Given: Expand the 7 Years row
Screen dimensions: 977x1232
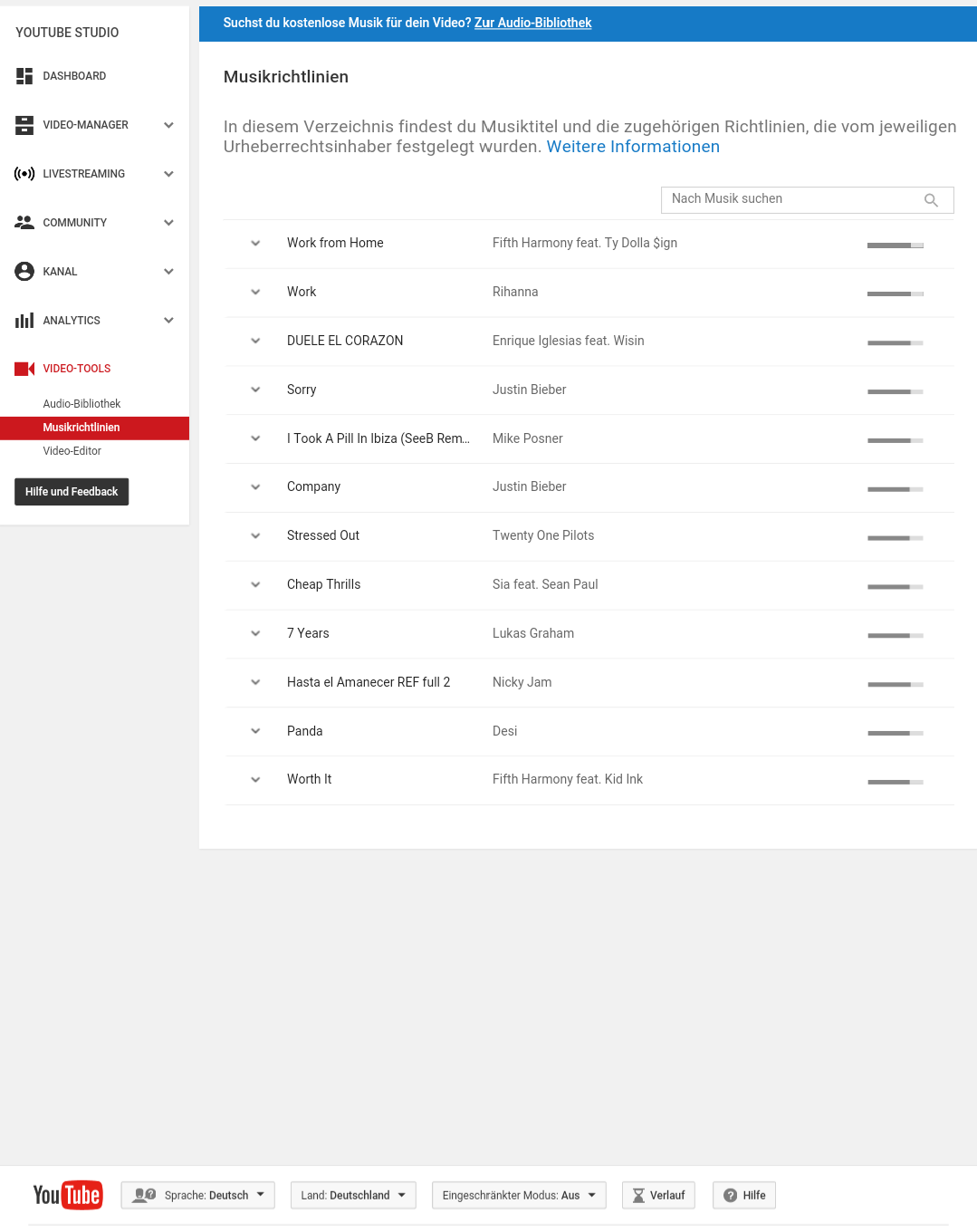Looking at the screenshot, I should pos(255,633).
